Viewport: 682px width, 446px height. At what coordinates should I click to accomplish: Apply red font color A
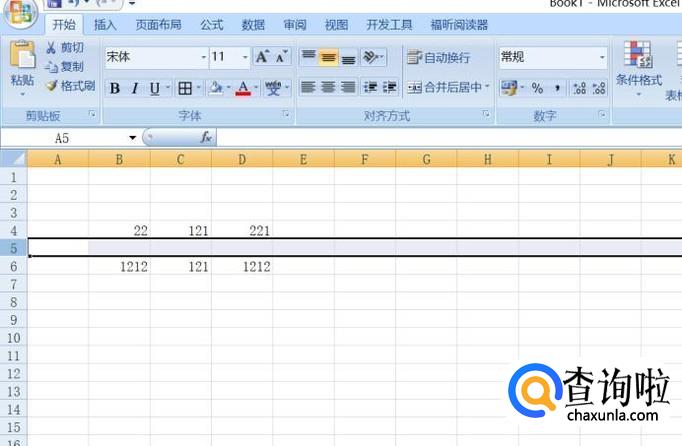[243, 88]
